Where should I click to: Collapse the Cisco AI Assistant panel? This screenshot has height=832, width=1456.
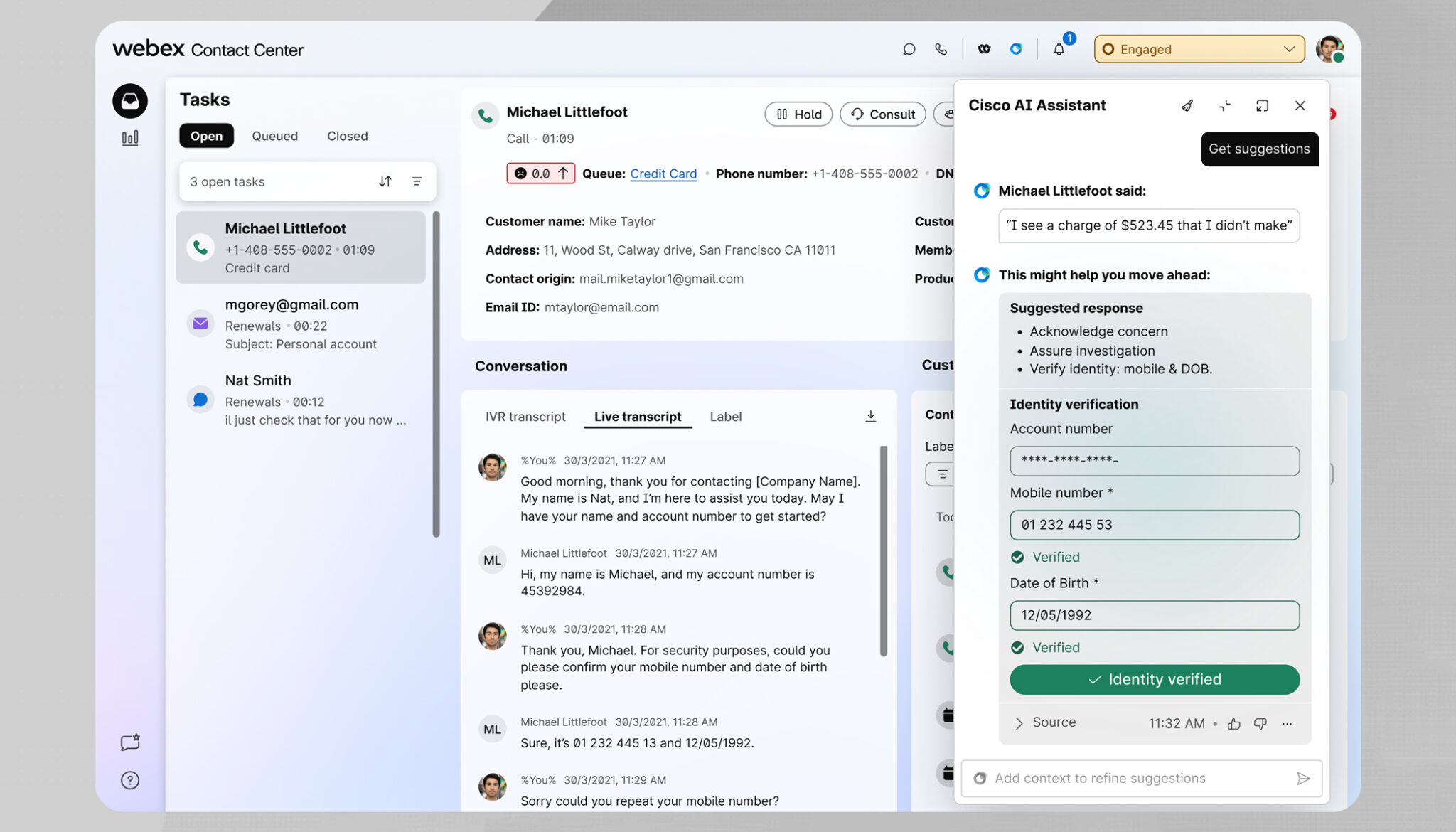coord(1224,105)
